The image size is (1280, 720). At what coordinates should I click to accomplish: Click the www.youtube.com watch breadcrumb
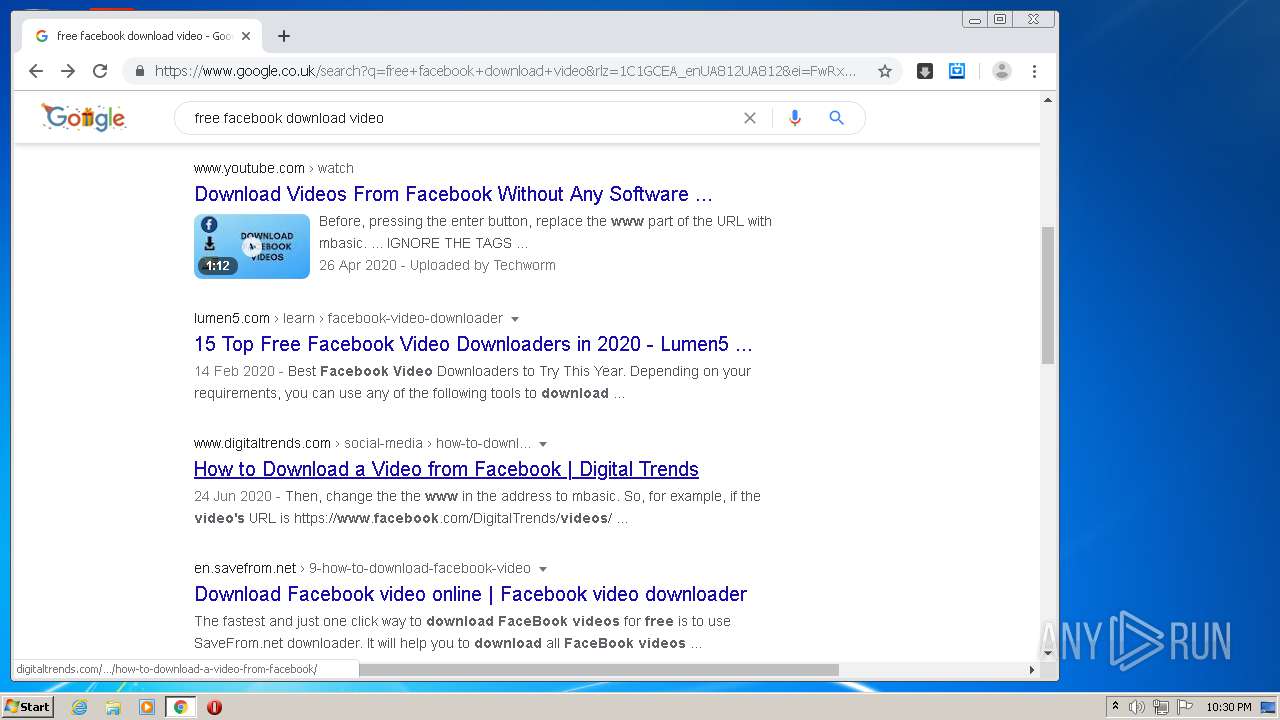(274, 168)
